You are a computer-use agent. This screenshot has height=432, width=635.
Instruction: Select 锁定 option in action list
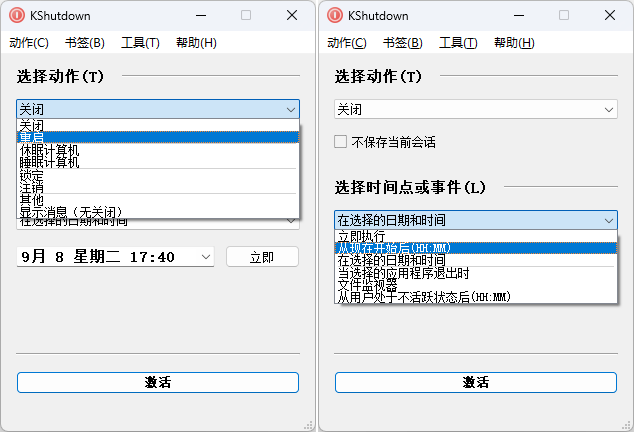pos(158,175)
